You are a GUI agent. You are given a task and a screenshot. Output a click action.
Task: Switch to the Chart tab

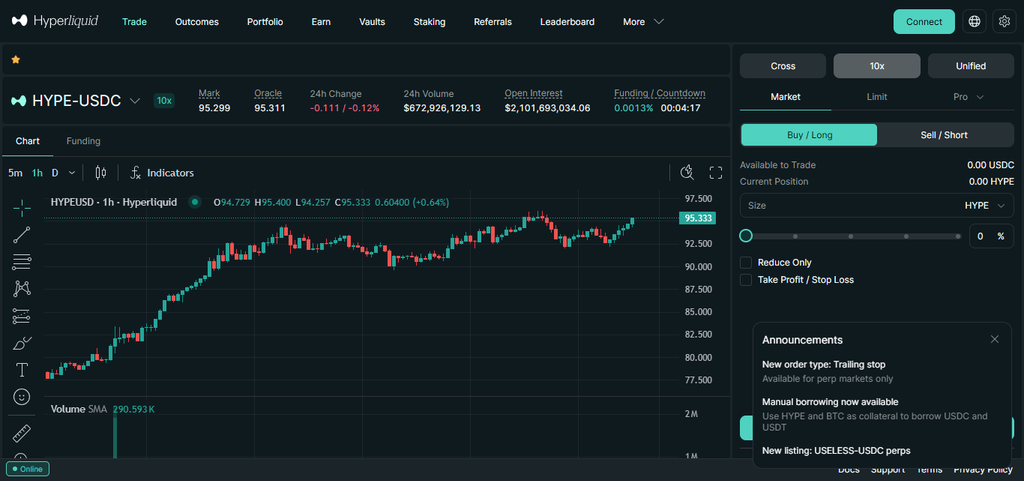(x=27, y=141)
